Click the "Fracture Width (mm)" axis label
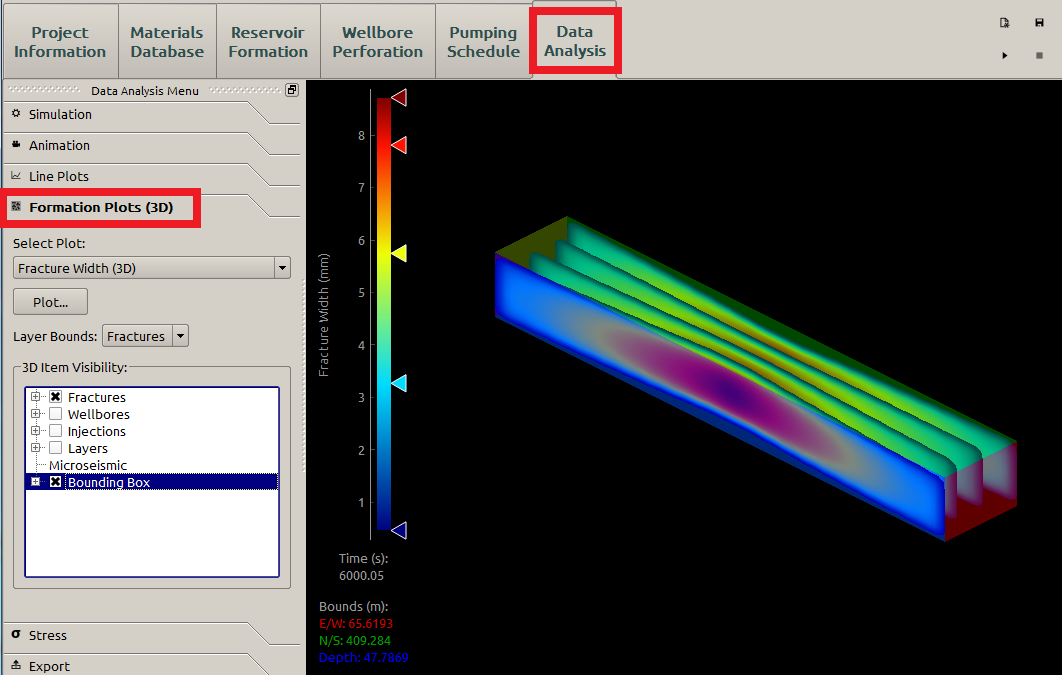The height and width of the screenshot is (675, 1062). click(x=324, y=315)
